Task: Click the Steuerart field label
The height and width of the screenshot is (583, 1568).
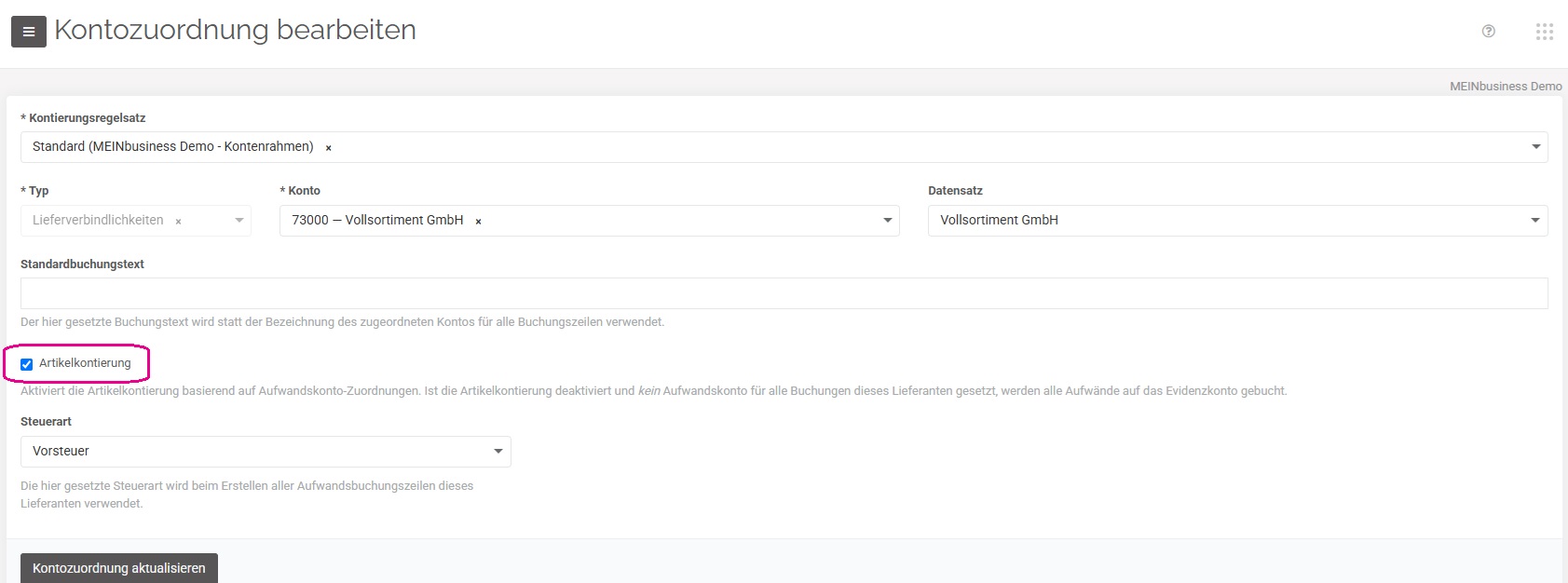Action: (46, 422)
